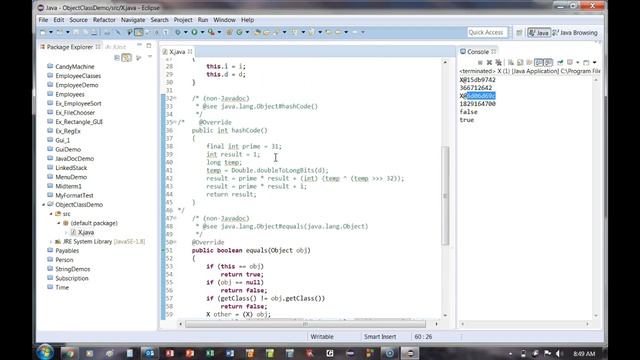
Task: Open the Source menu
Action: (x=78, y=20)
